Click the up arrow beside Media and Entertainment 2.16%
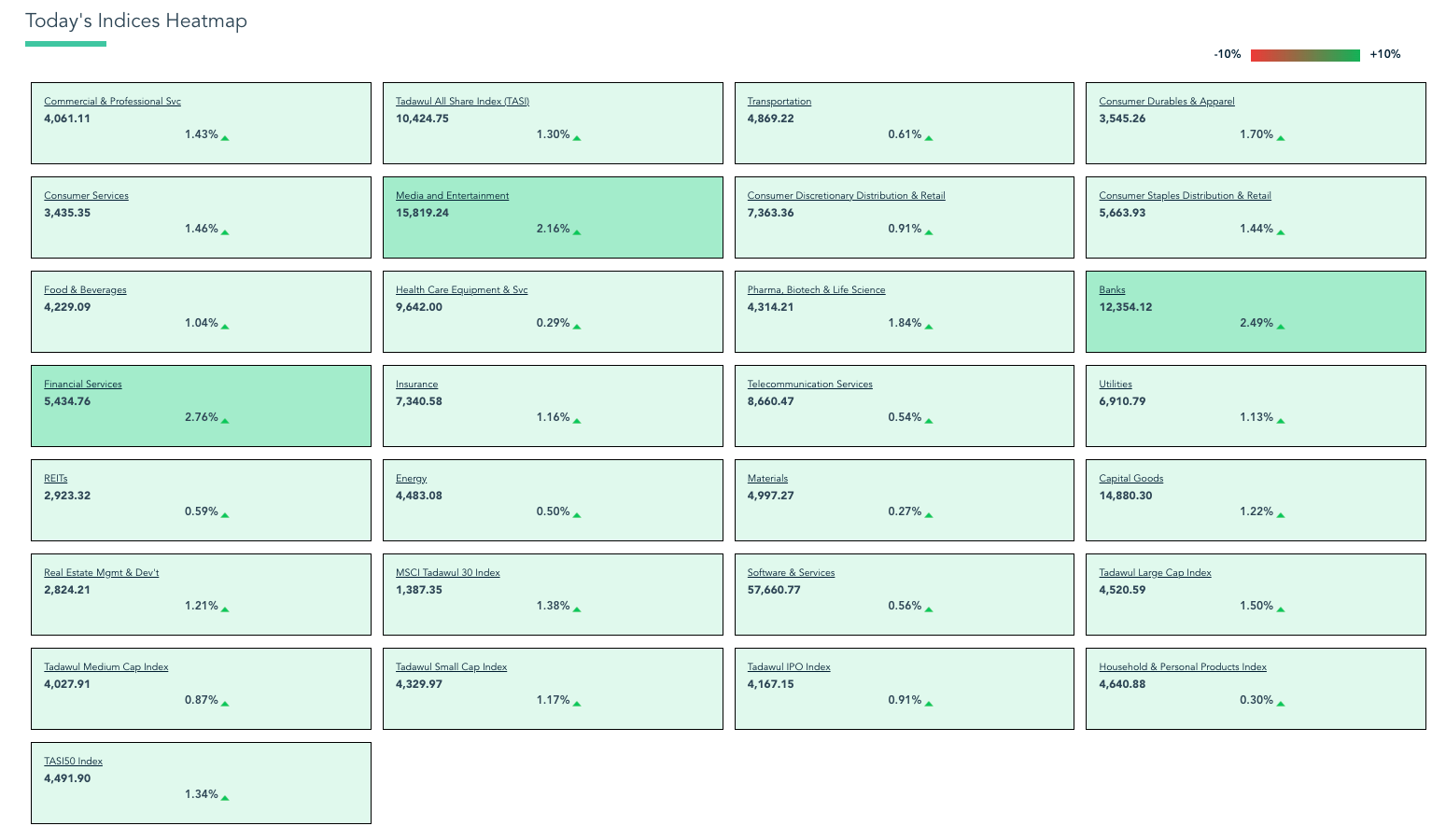 pos(577,232)
